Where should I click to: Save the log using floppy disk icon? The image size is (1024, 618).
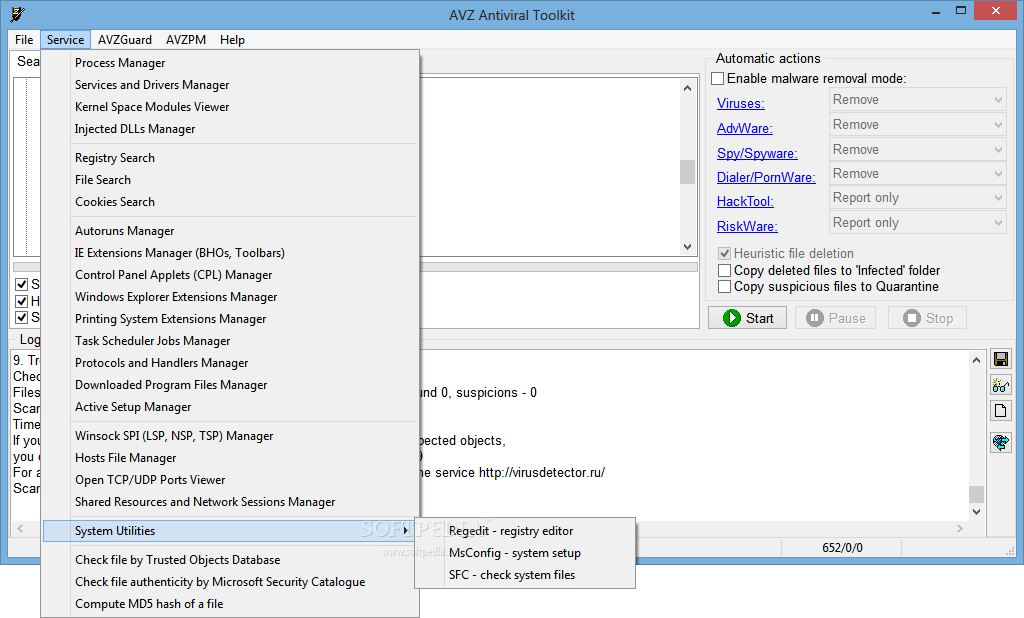(1000, 359)
